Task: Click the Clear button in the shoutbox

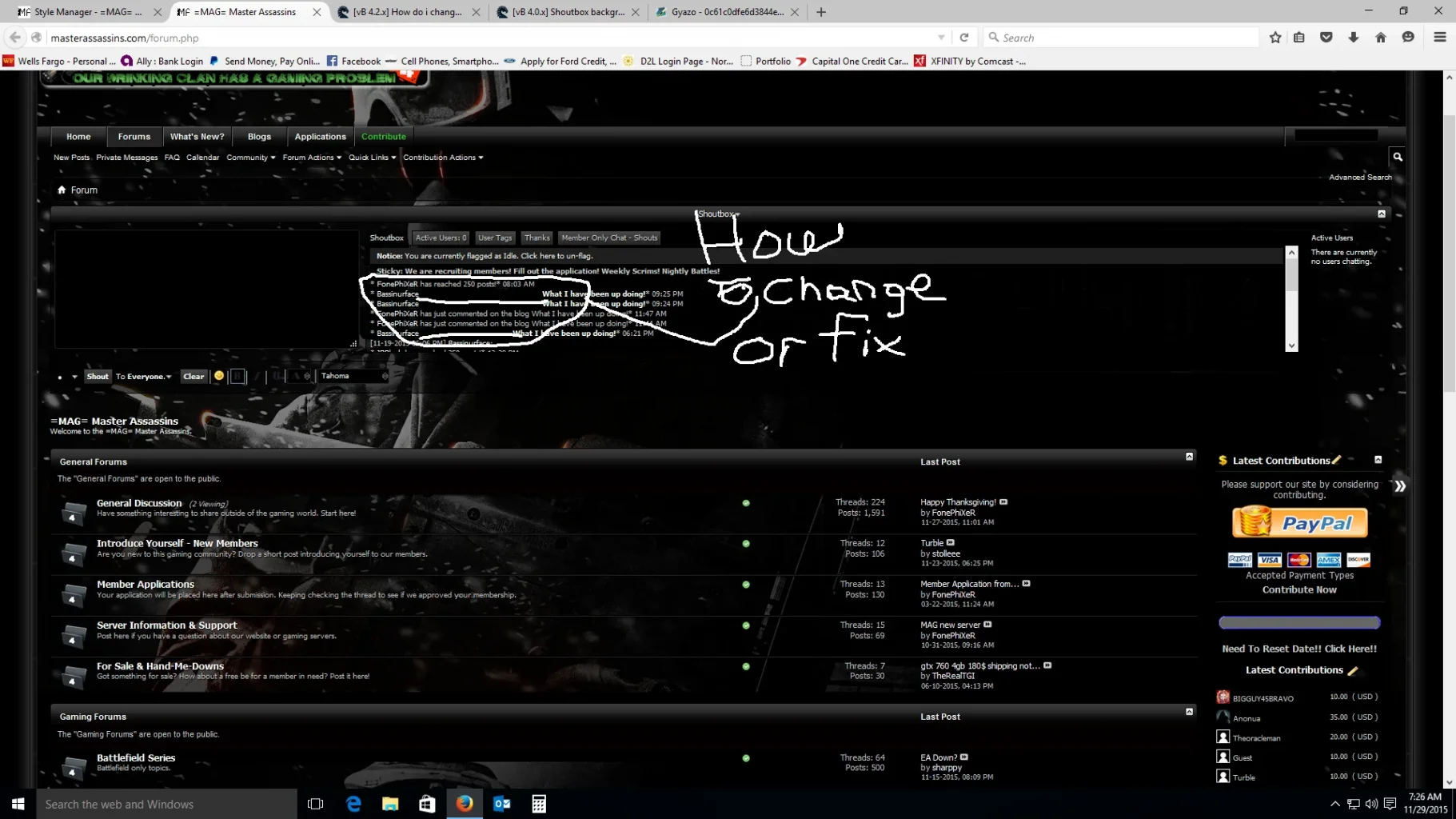Action: click(193, 377)
